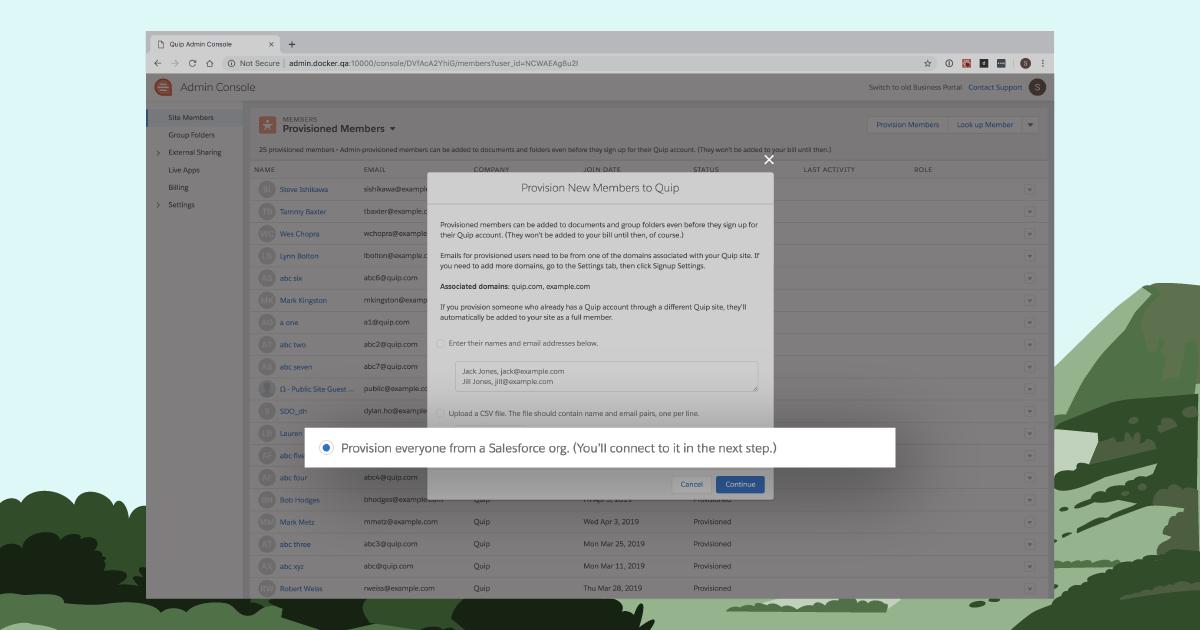This screenshot has width=1200, height=630.
Task: Click the browser forward arrow
Action: click(175, 63)
